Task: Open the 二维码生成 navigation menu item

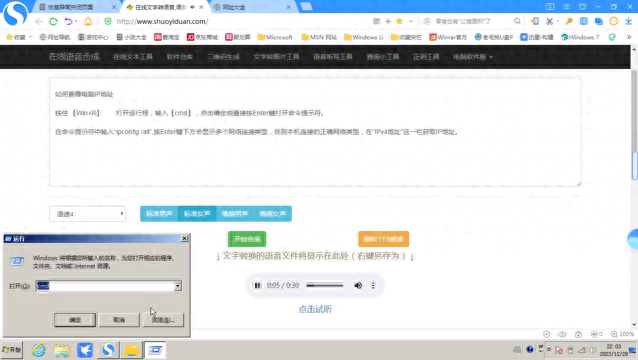Action: [223, 57]
